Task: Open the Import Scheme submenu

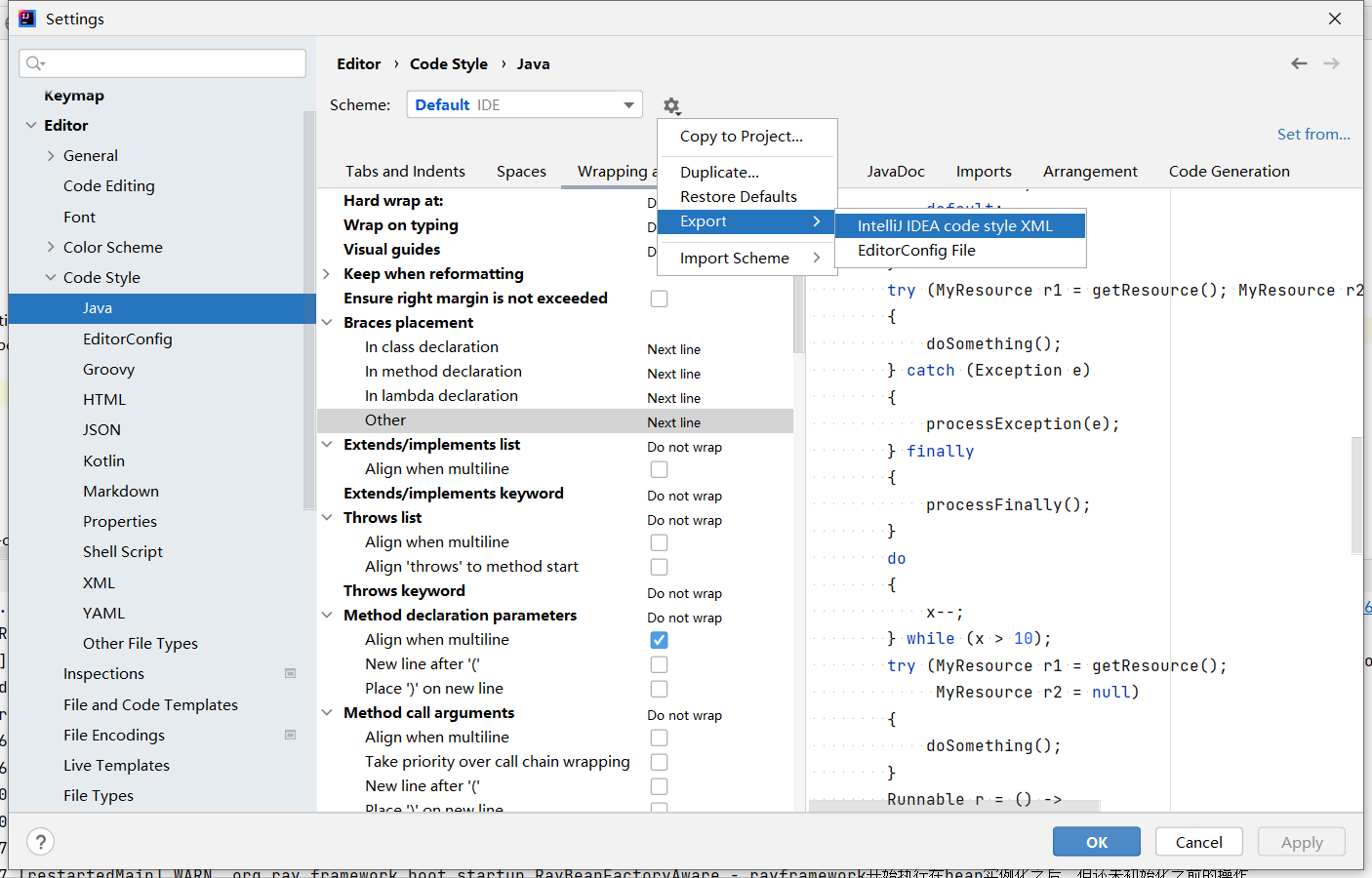Action: (747, 258)
